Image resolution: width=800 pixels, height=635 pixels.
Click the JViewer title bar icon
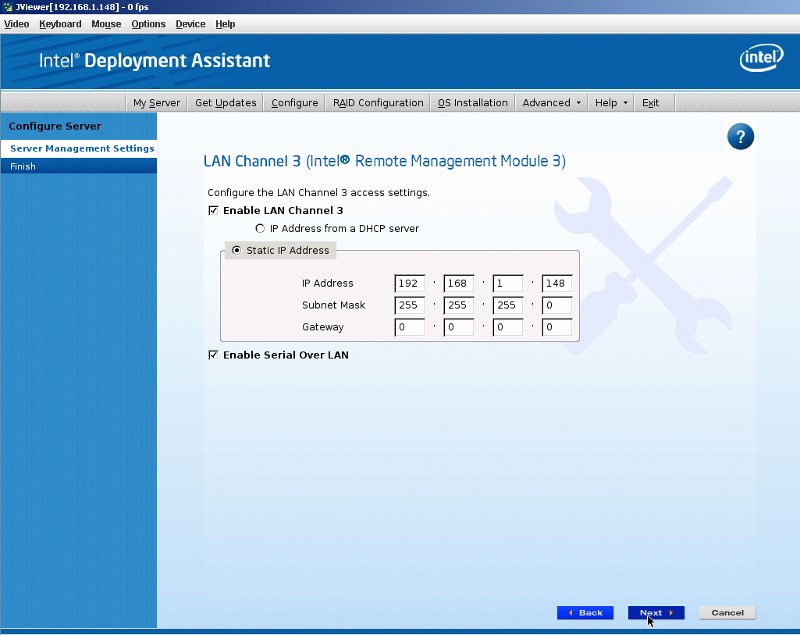[8, 7]
